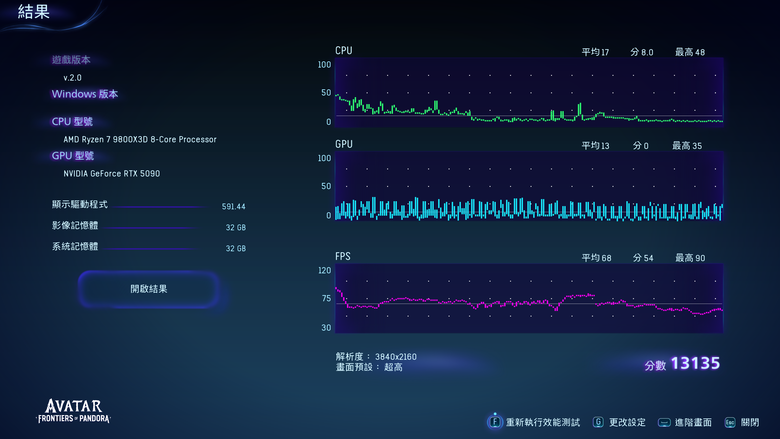Screen dimensions: 780x439
Task: Click the resolution text 3840x2160
Action: click(395, 356)
